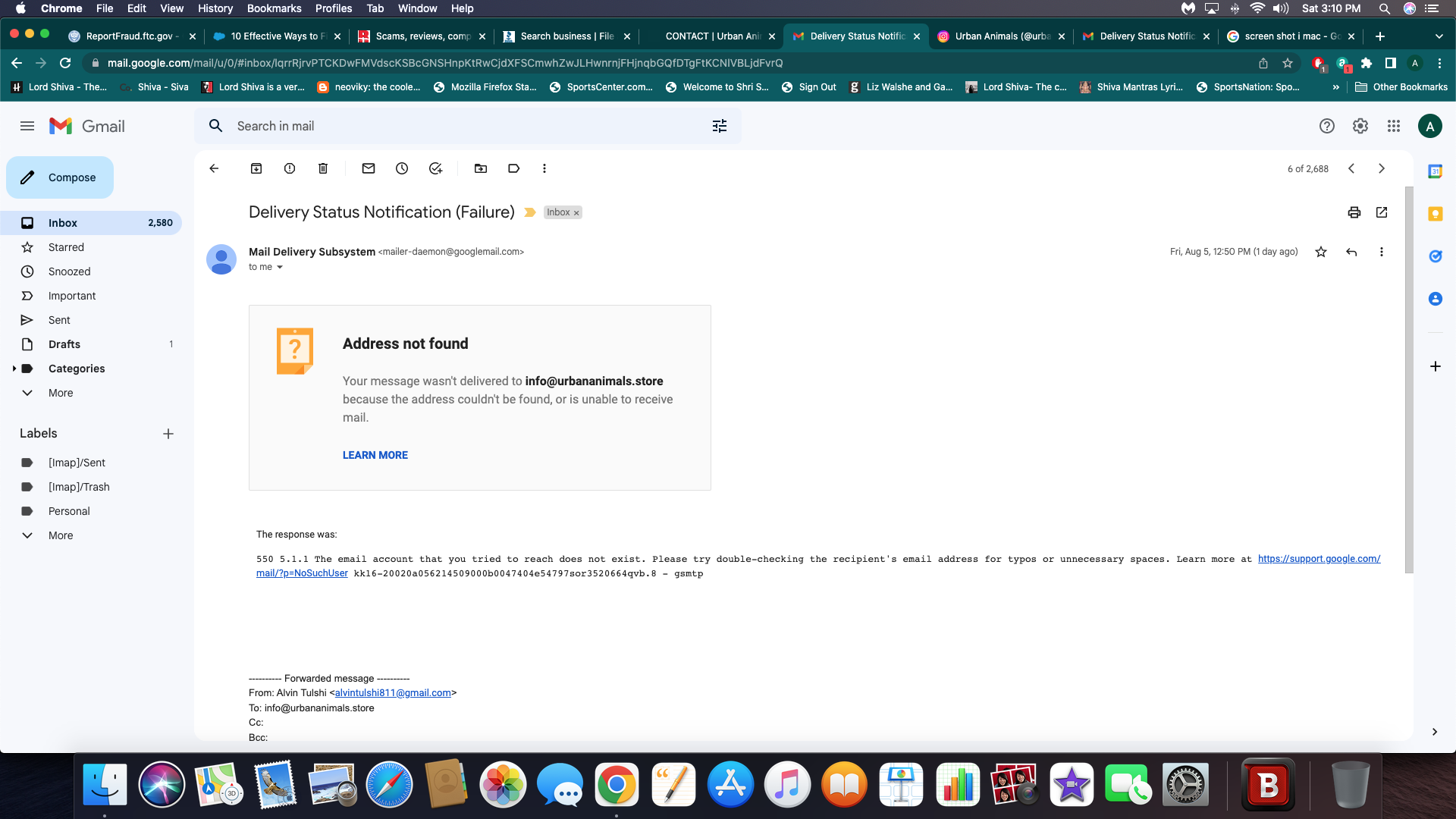Click the snooze clock icon in toolbar
Viewport: 1456px width, 819px height.
pyautogui.click(x=401, y=168)
